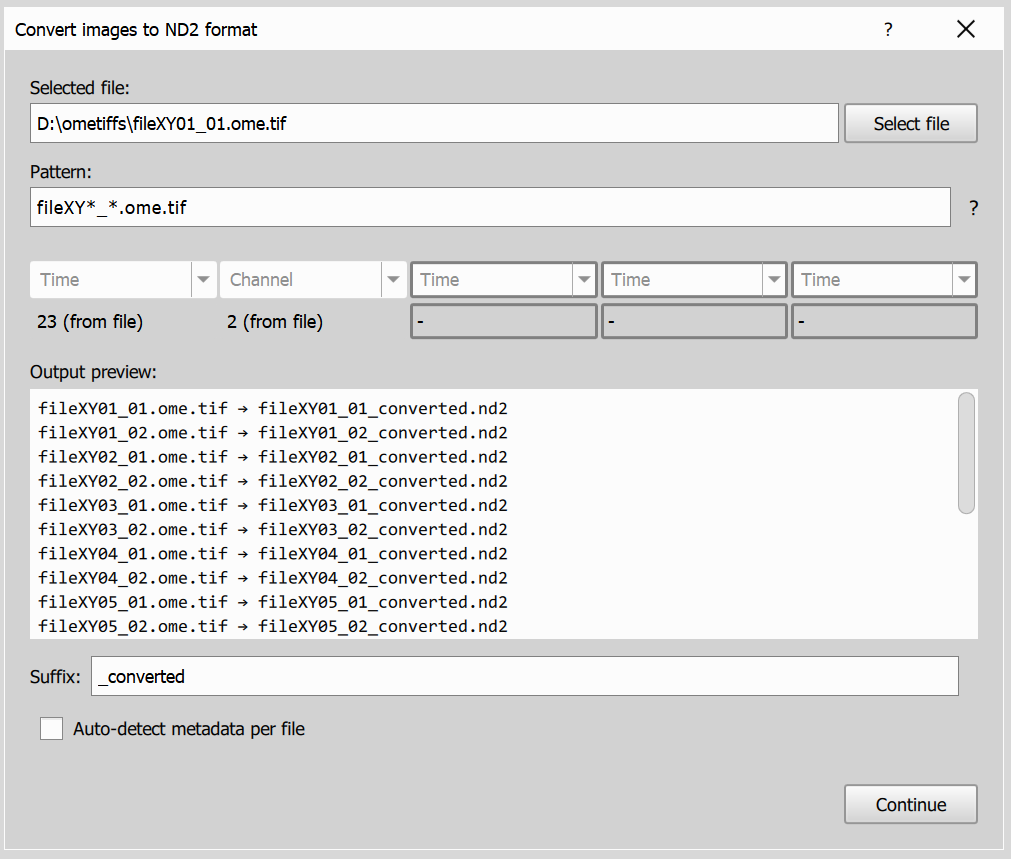Viewport: 1011px width, 859px height.
Task: Open the fourth Time dropdown
Action: coord(774,279)
